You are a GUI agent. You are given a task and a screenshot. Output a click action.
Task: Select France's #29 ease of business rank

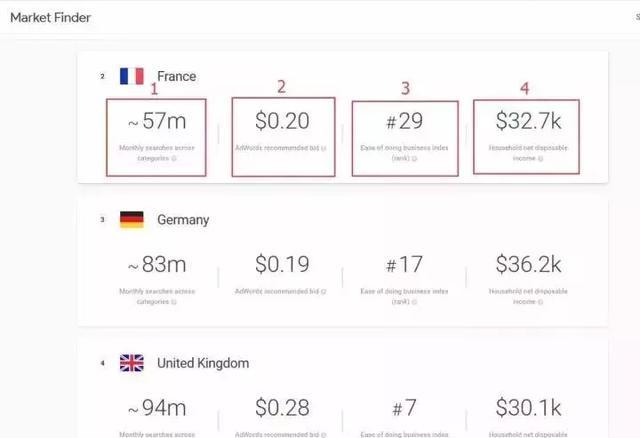click(x=404, y=121)
